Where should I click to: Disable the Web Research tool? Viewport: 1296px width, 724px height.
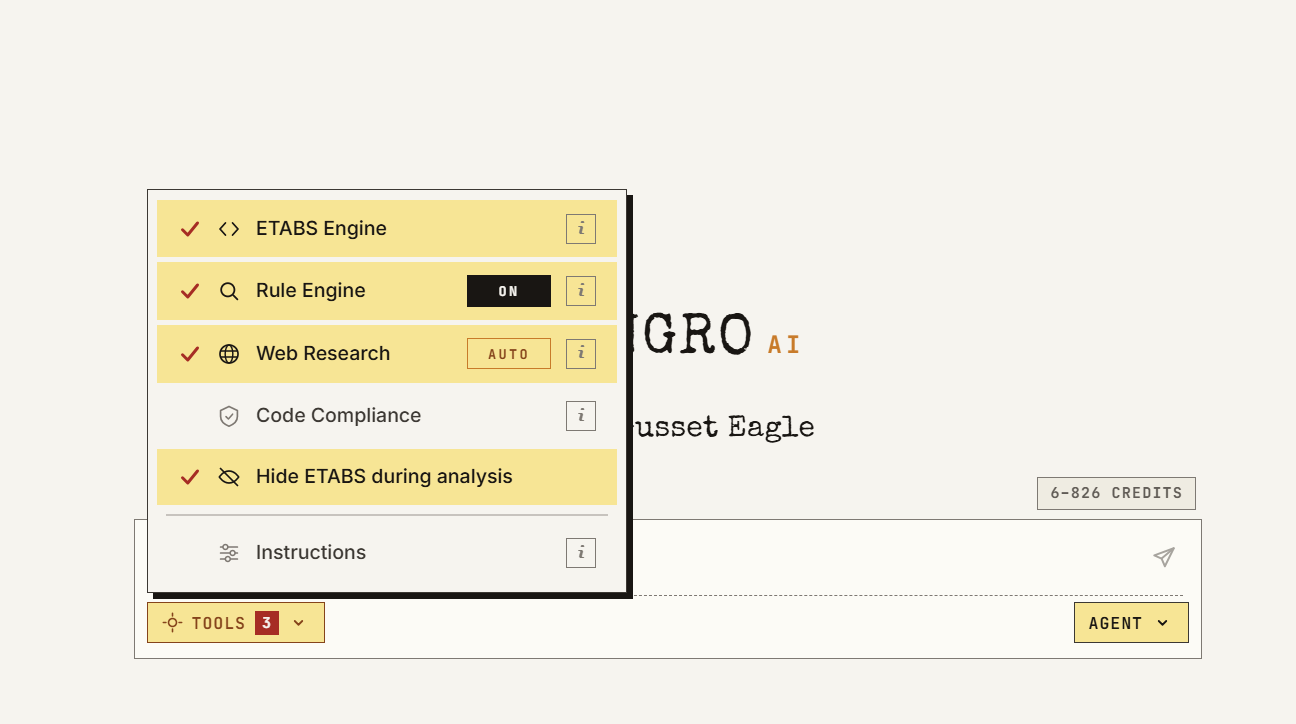coord(387,353)
